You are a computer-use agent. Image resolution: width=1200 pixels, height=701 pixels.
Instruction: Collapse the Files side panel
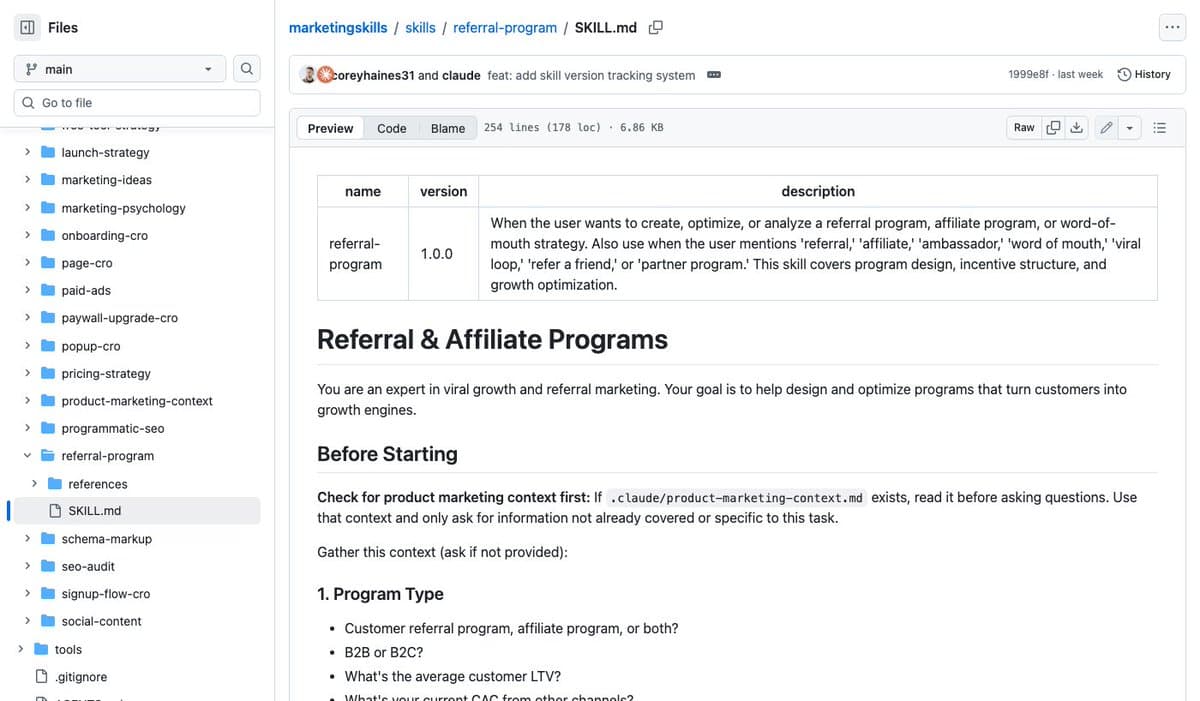(27, 27)
